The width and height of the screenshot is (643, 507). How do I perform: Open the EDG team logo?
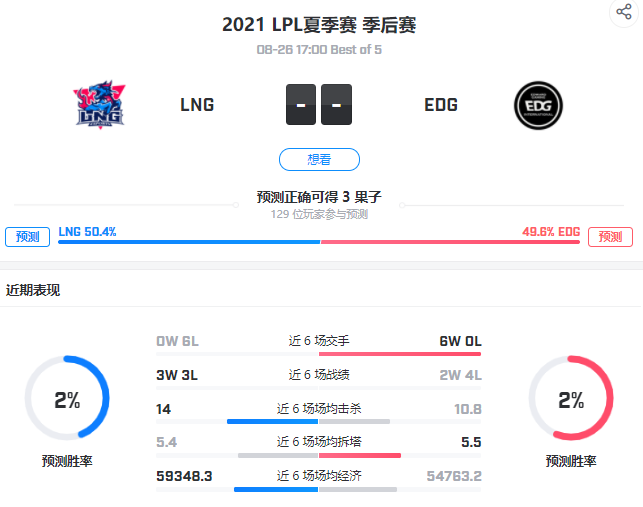coord(538,105)
